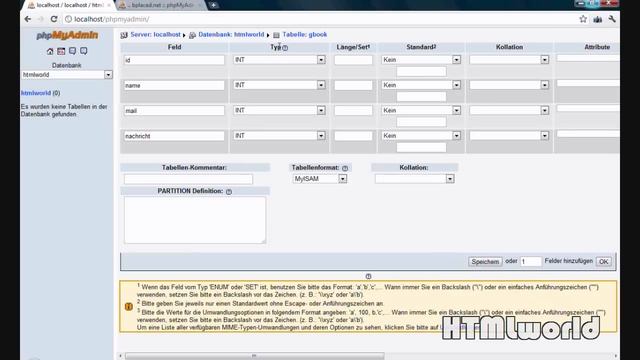Click the help icon below the Speichern bar

368,276
